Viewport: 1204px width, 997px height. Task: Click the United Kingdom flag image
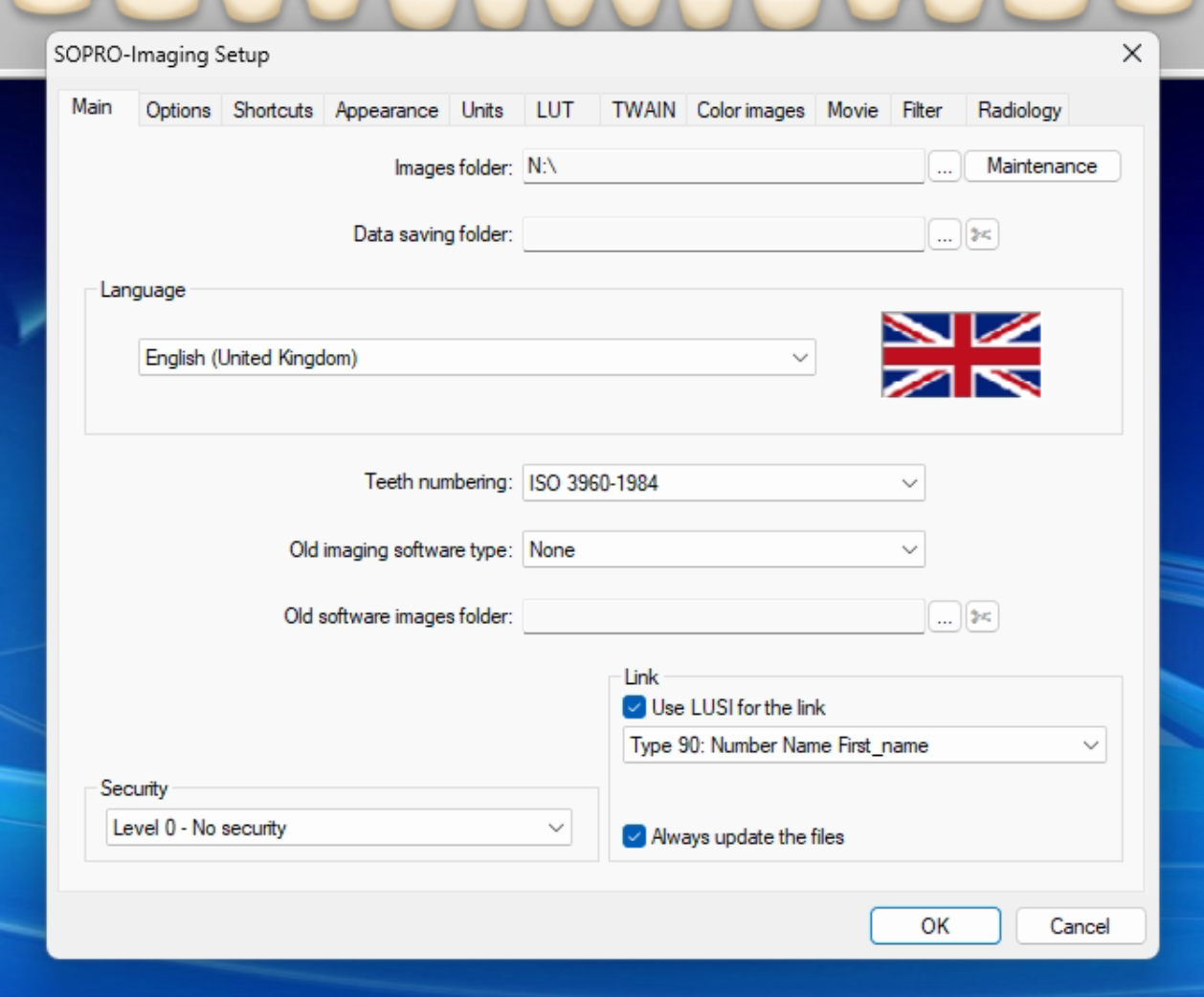click(x=961, y=355)
